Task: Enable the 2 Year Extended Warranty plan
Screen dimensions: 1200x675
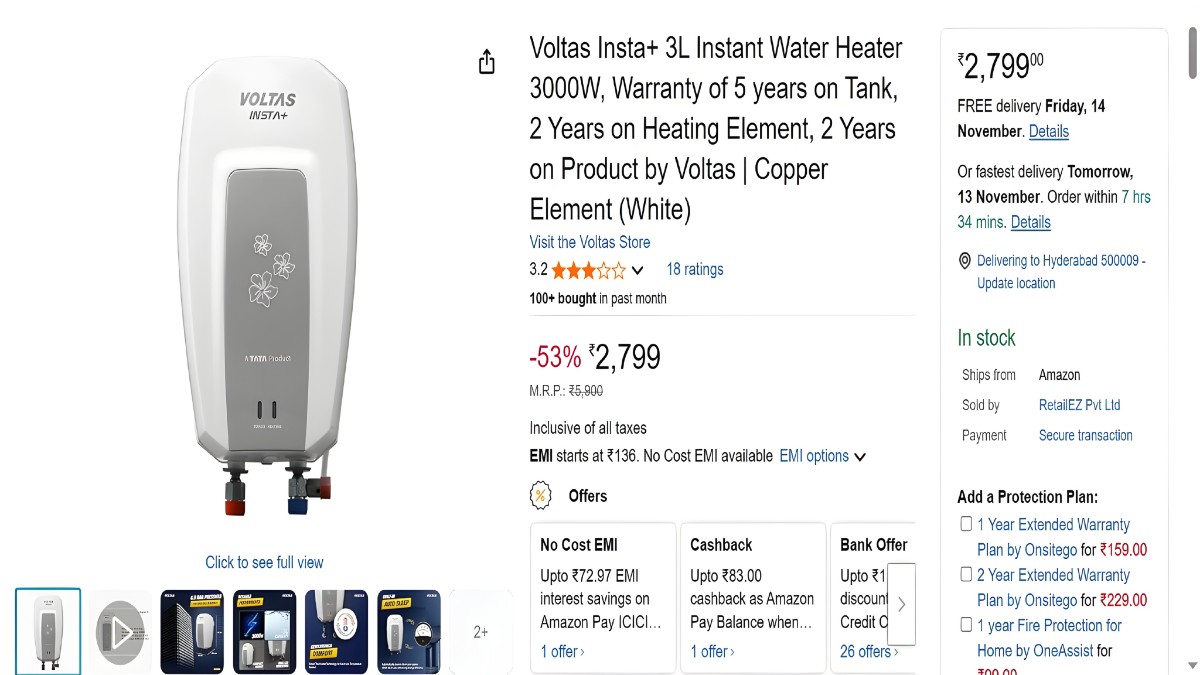Action: (x=966, y=575)
